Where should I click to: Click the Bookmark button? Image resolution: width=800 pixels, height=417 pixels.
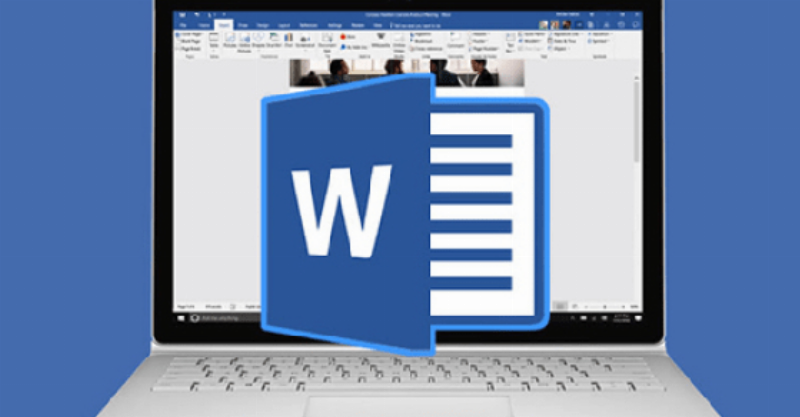pyautogui.click(x=421, y=41)
